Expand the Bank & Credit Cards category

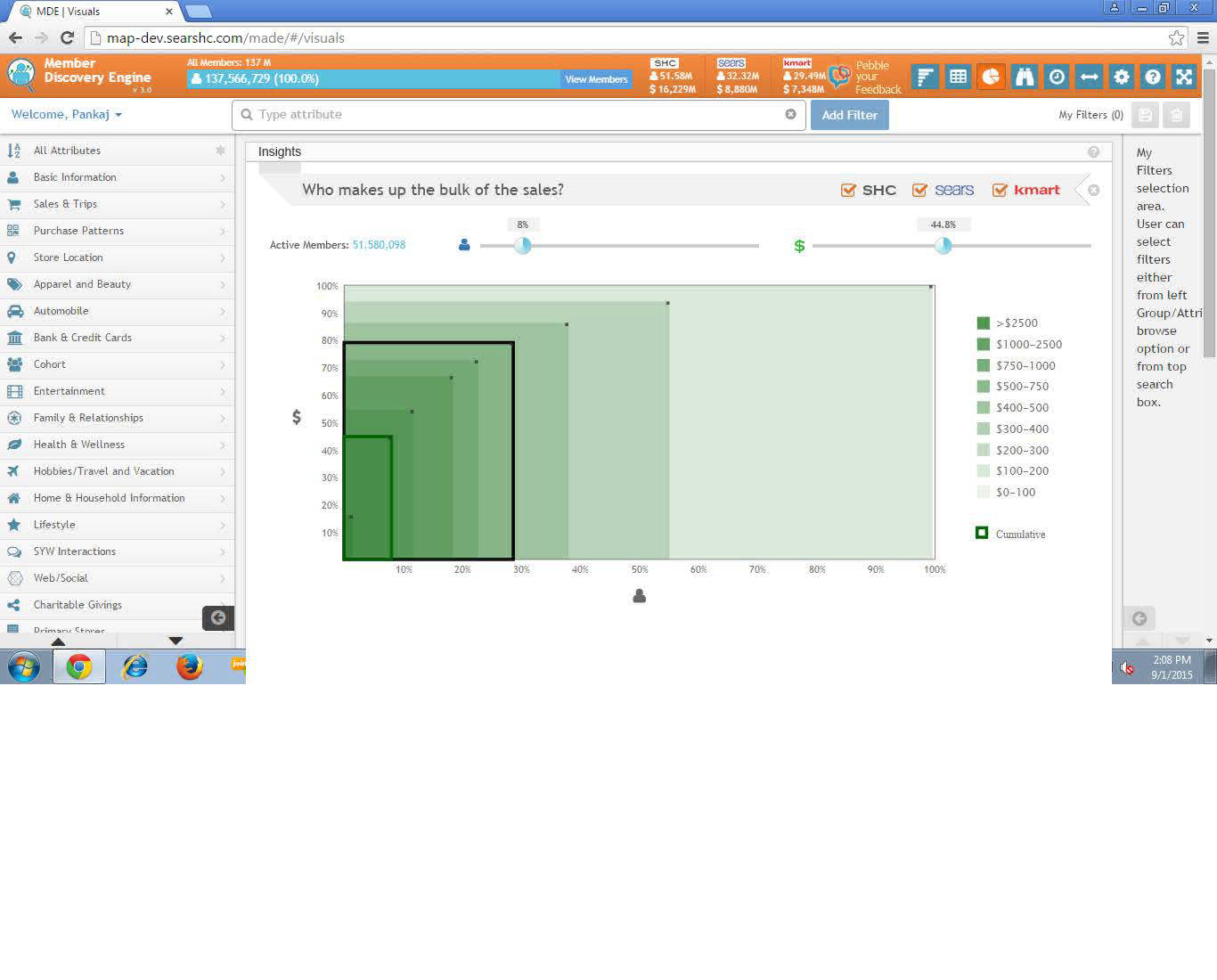pyautogui.click(x=116, y=338)
